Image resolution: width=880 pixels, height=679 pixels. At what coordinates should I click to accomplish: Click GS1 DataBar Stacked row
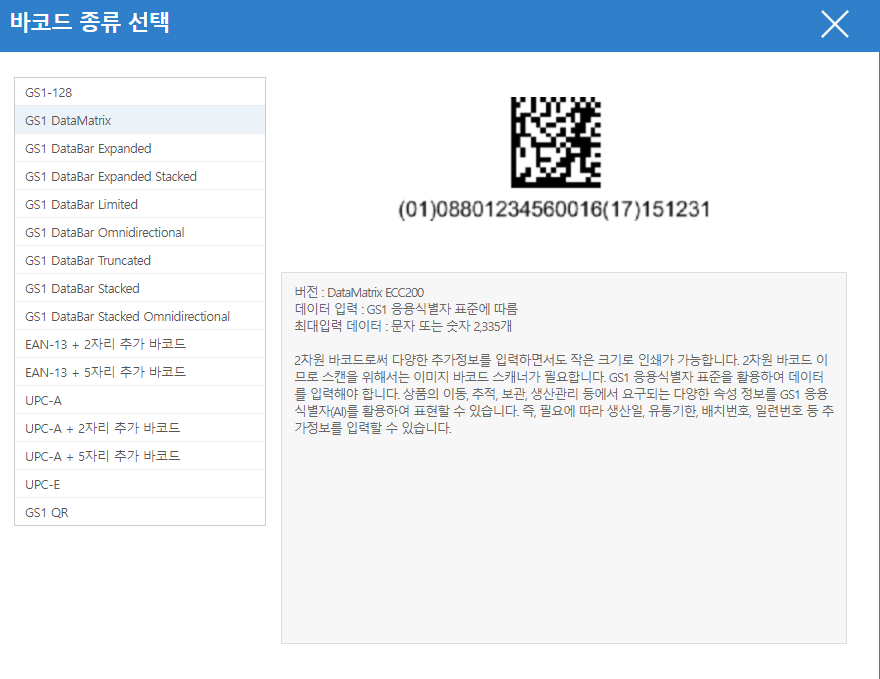point(140,288)
